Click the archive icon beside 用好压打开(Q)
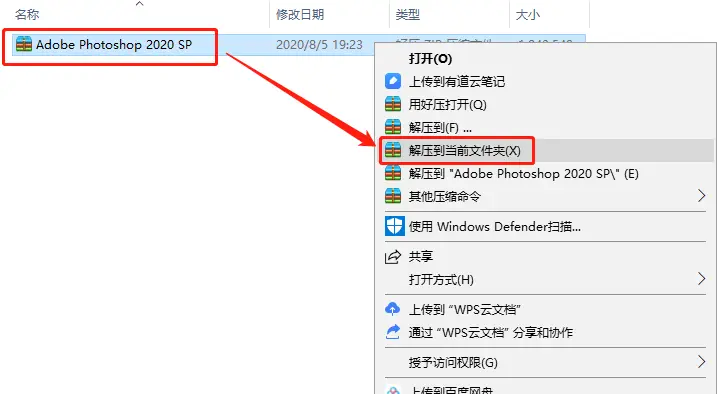Viewport: 717px width, 394px height. point(393,104)
